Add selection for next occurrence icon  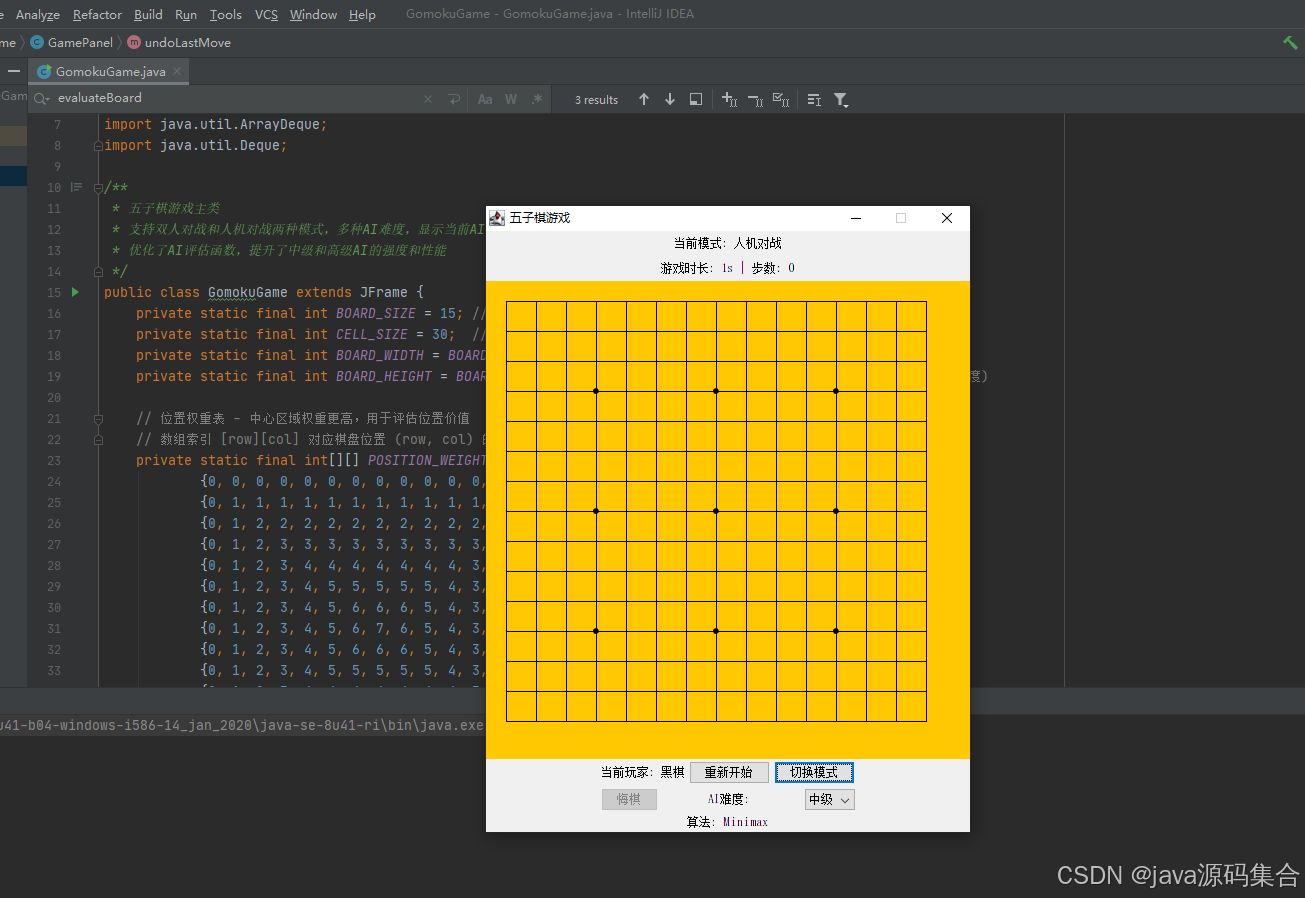click(x=730, y=99)
